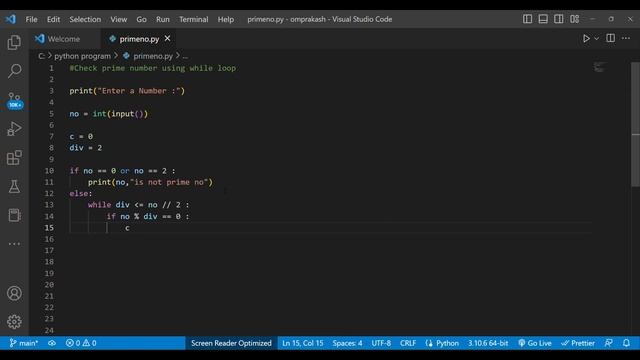The height and width of the screenshot is (360, 640).
Task: Toggle primary sidebar visibility
Action: 527,19
